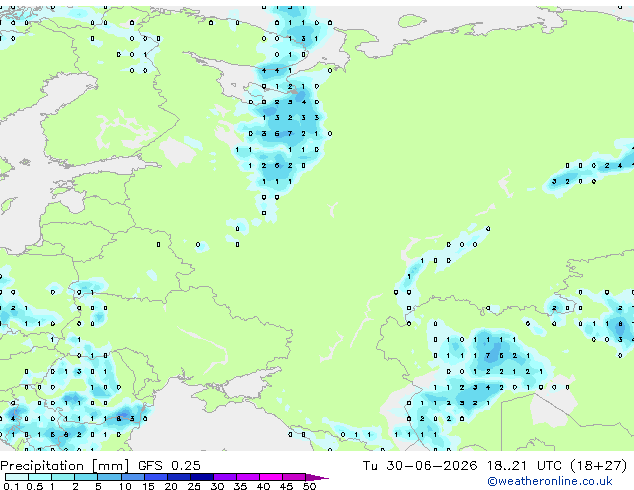634x490 pixels.
Task: Click the legend label '20'
Action: [x=171, y=486]
